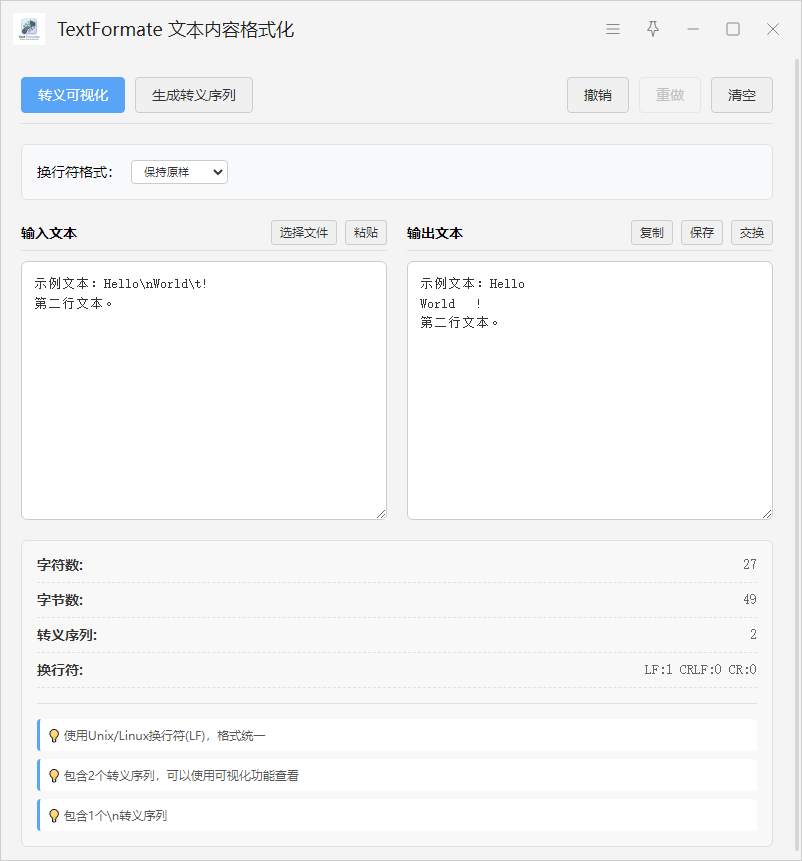Screen dimensions: 802x861
Task: Pin the window on top
Action: point(653,30)
